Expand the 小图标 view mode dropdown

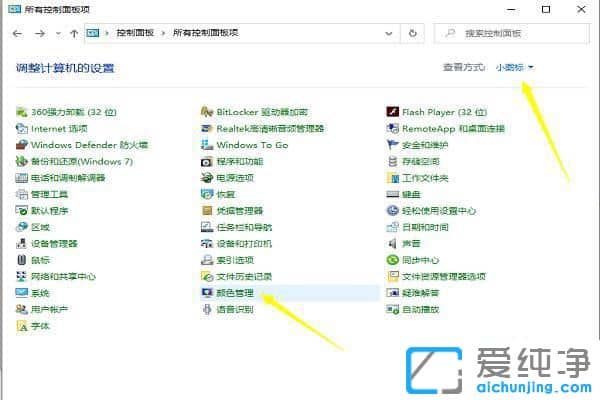tap(515, 67)
